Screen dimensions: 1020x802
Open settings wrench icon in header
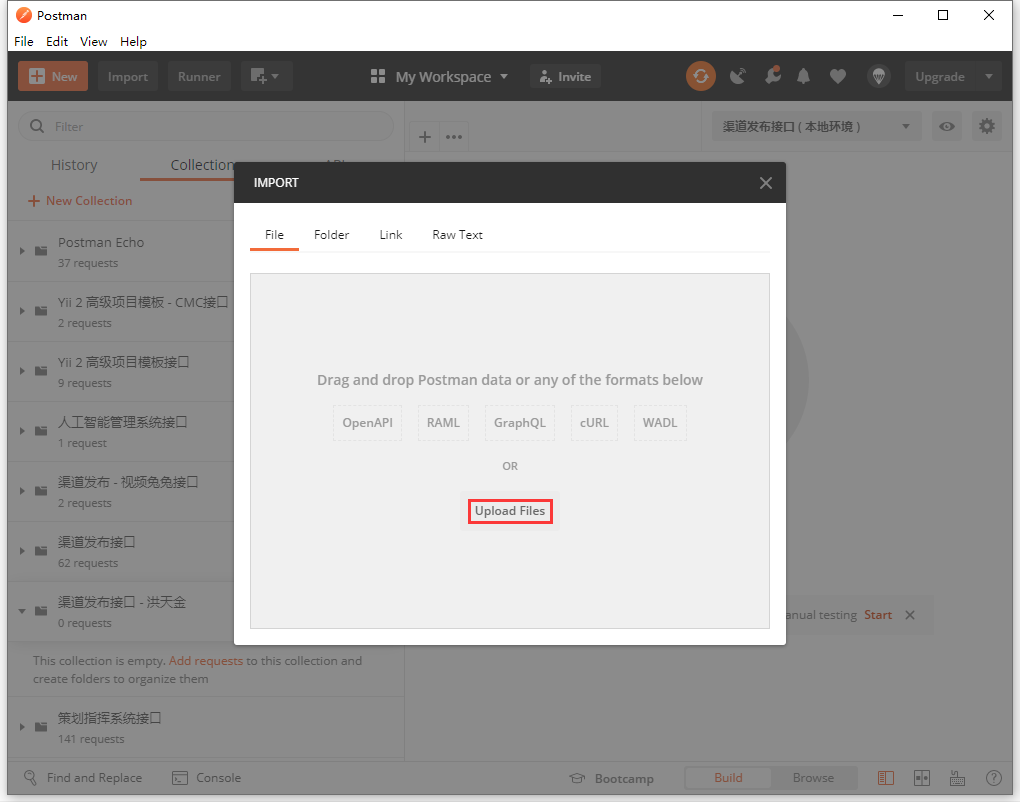(771, 76)
